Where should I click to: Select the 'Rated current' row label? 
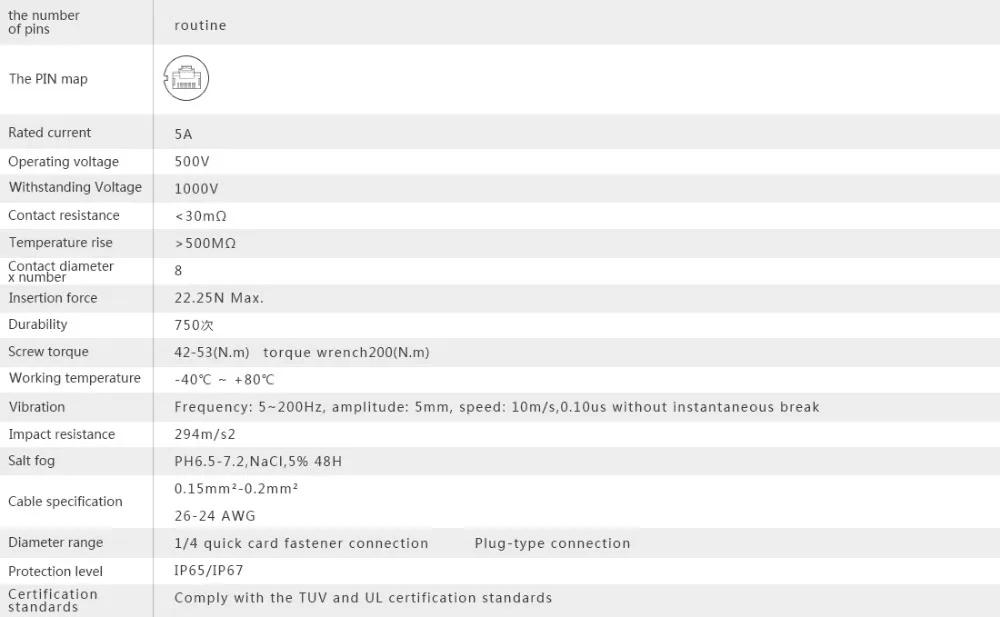click(x=50, y=133)
